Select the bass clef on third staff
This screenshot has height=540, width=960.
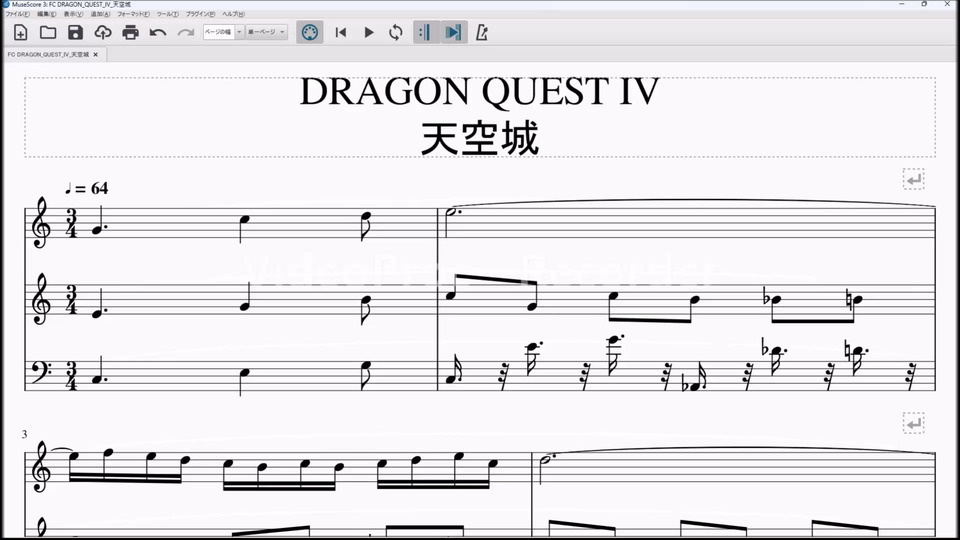(x=42, y=371)
